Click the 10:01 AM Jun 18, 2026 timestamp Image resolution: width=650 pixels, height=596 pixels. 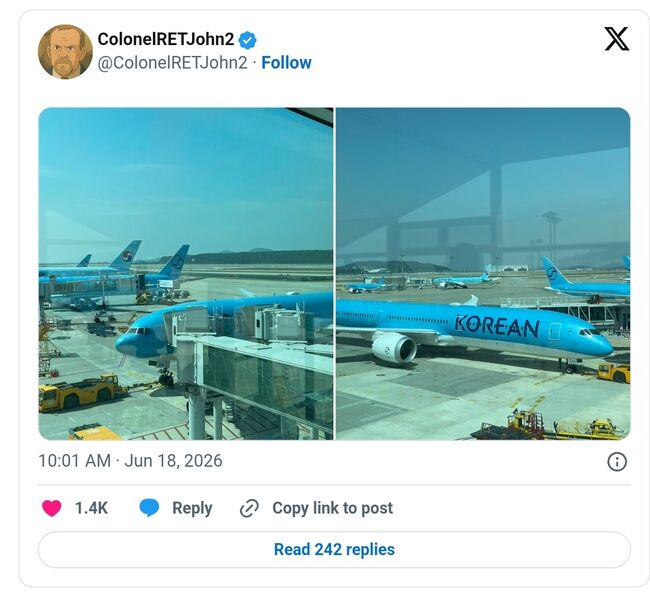point(130,461)
